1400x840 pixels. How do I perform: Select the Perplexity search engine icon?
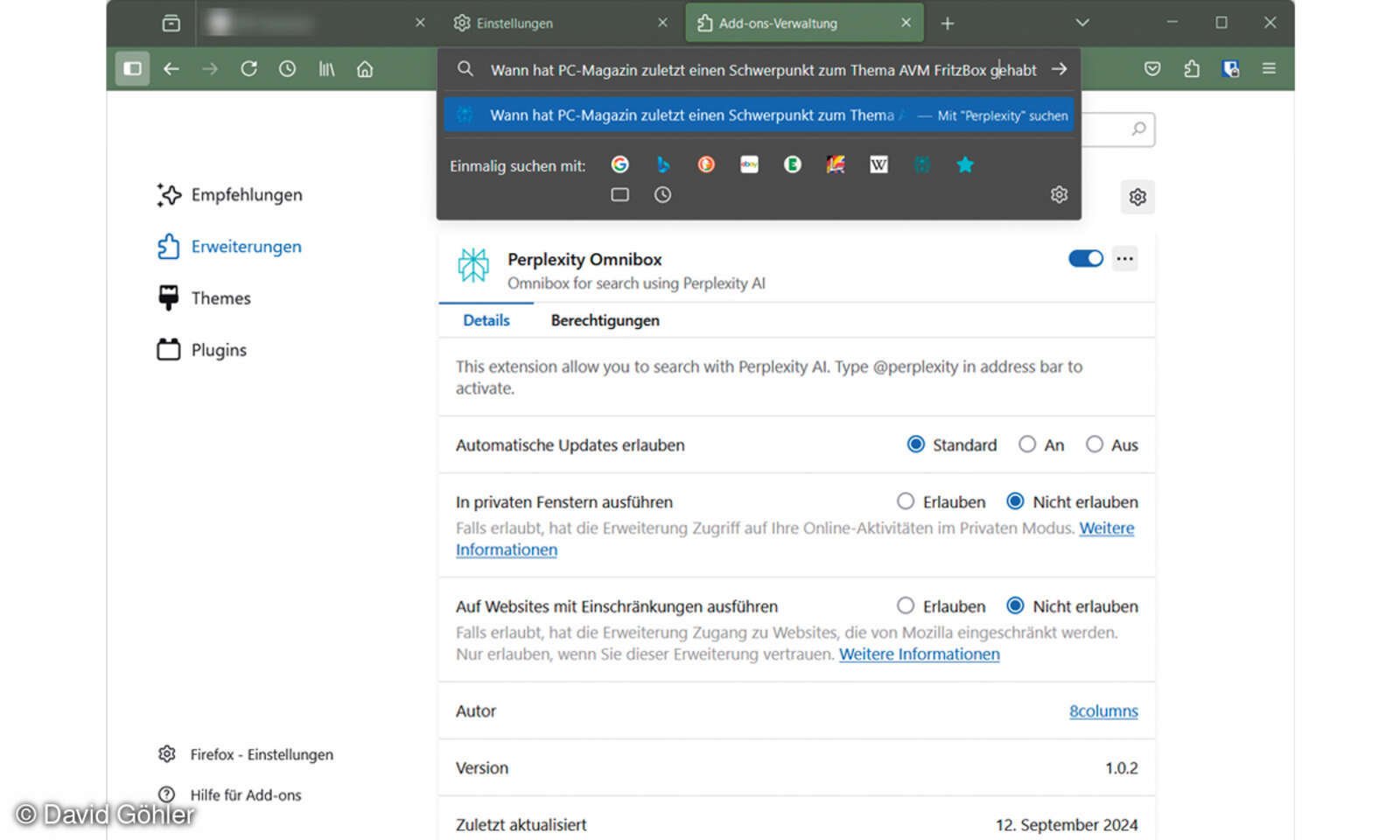click(x=921, y=164)
